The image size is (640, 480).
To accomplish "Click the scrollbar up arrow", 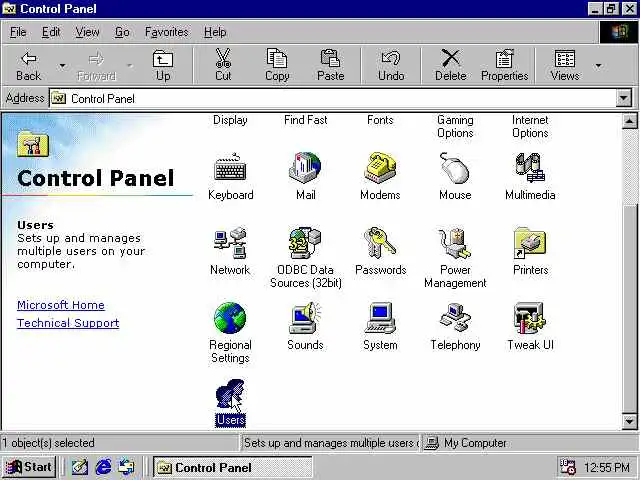I will pyautogui.click(x=629, y=121).
